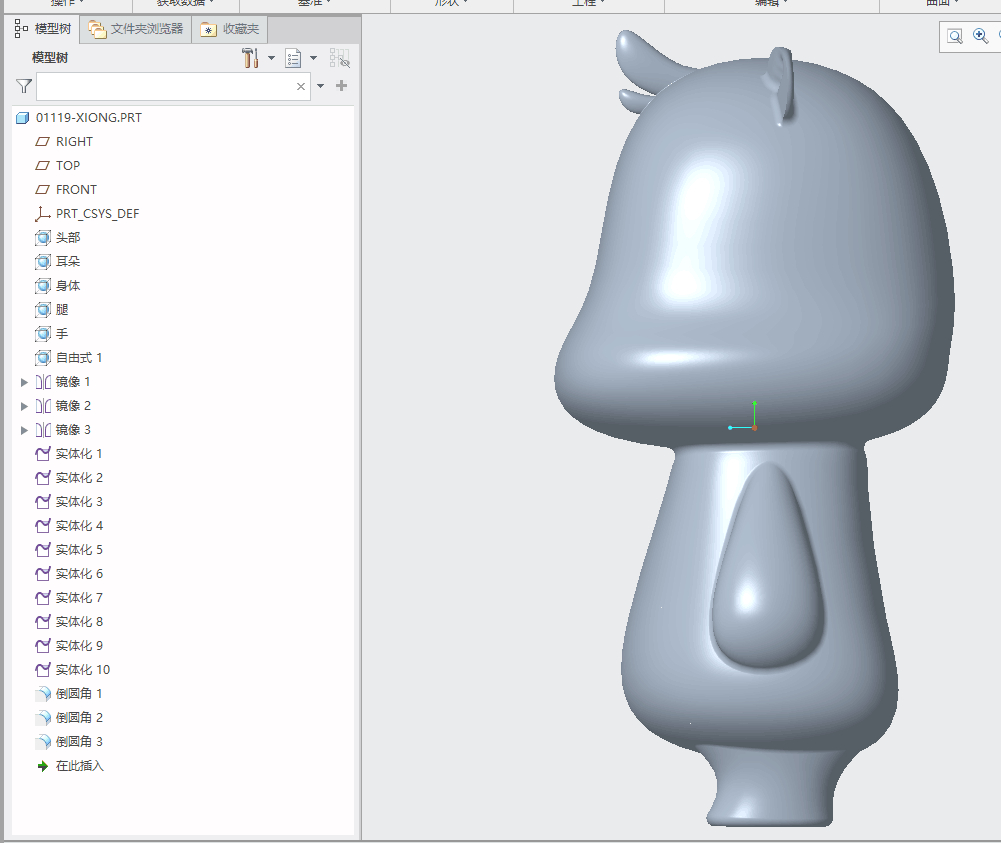Expand the 镜像 2 node
This screenshot has width=1001, height=843.
coord(24,406)
